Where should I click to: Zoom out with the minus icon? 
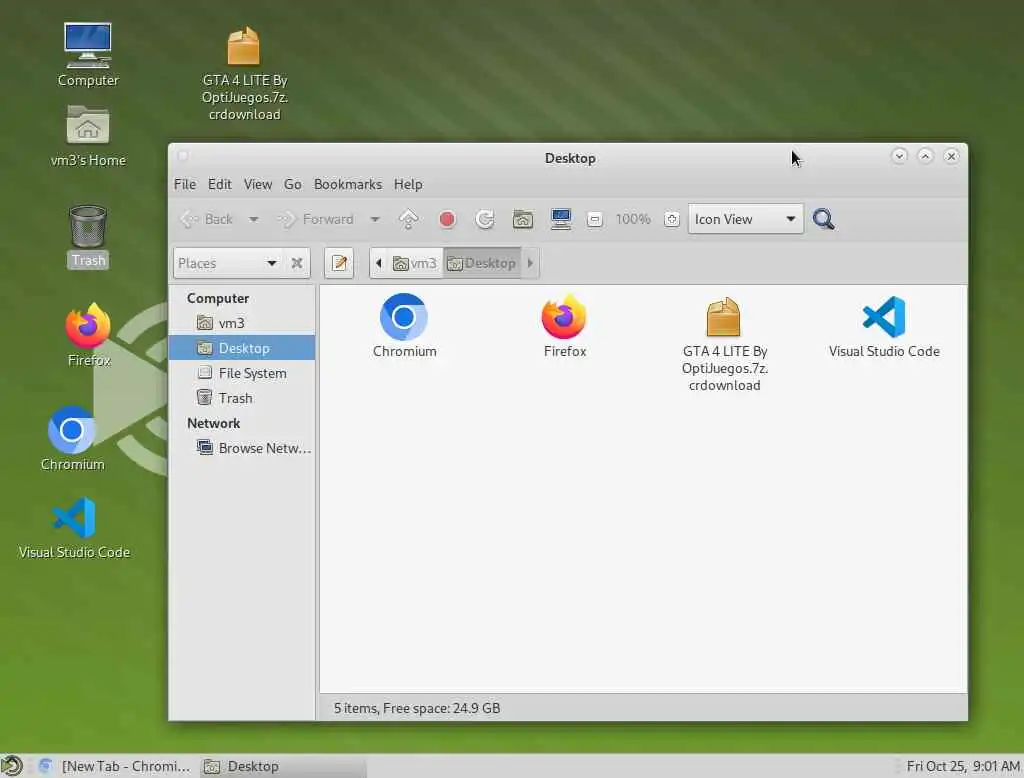coord(594,219)
